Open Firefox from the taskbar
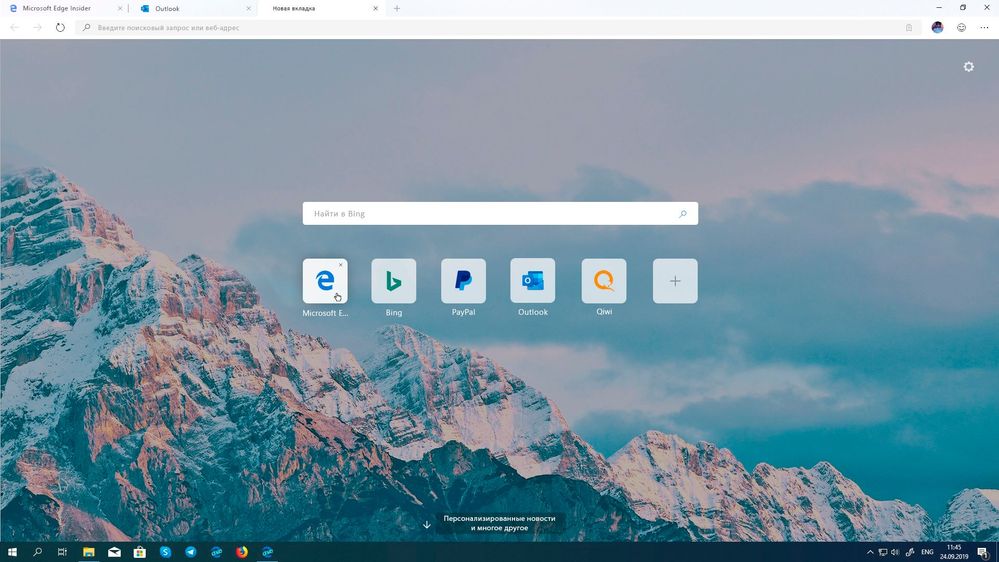The height and width of the screenshot is (562, 999). tap(241, 552)
